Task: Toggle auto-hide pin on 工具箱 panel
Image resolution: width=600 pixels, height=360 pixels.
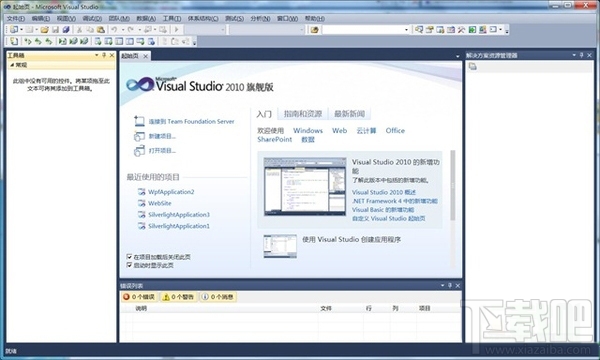Action: (104, 55)
